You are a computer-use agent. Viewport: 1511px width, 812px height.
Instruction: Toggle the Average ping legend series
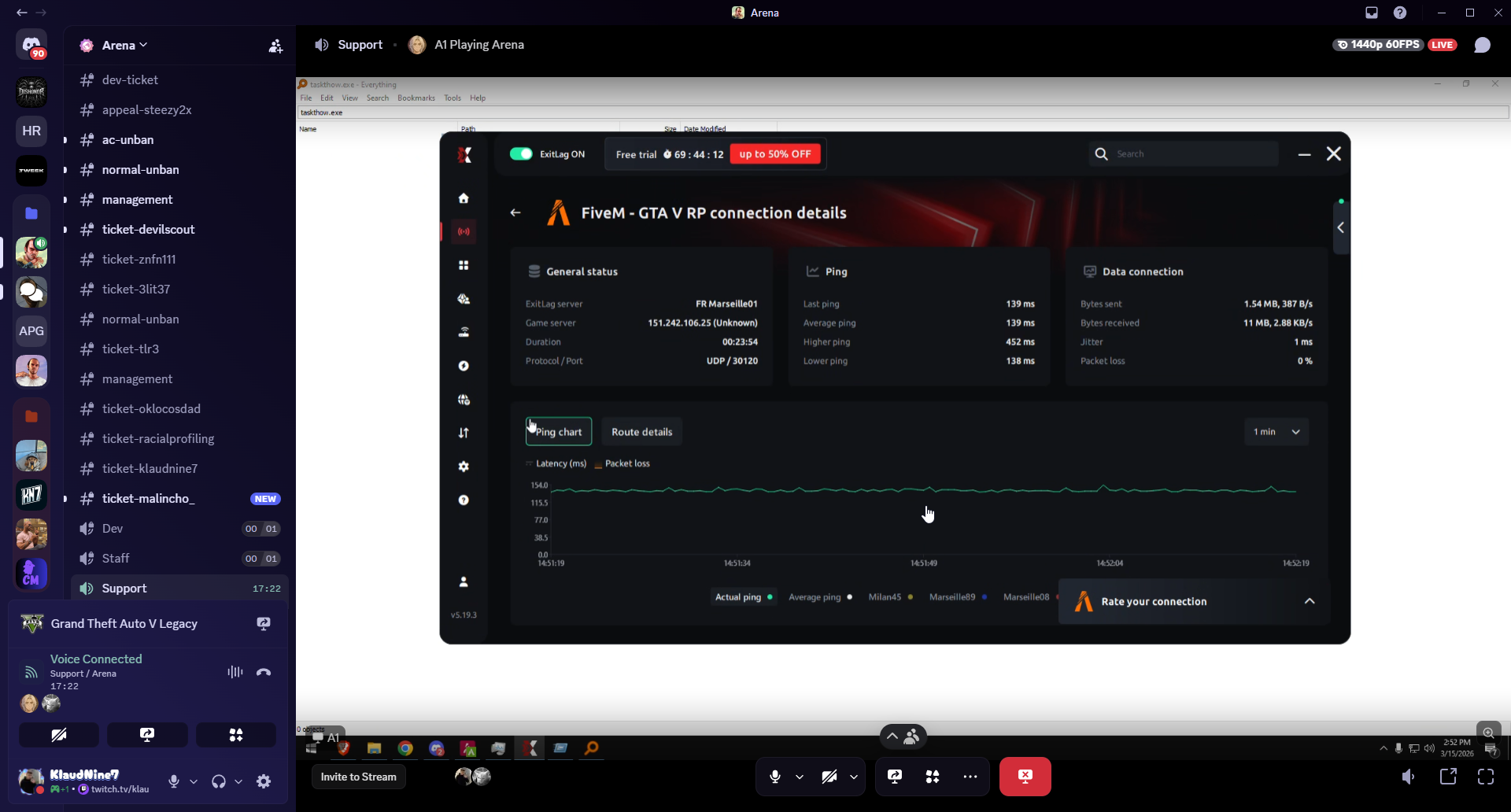tap(820, 597)
